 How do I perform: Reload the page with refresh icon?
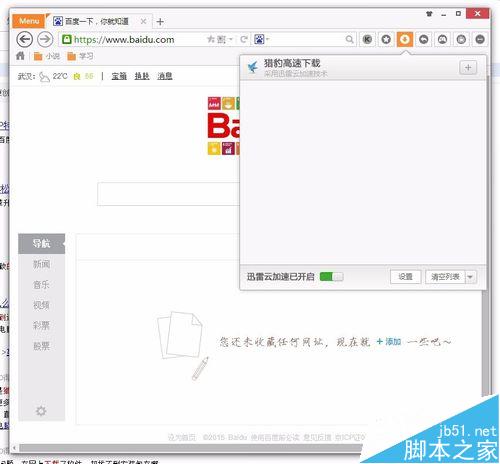pos(244,39)
